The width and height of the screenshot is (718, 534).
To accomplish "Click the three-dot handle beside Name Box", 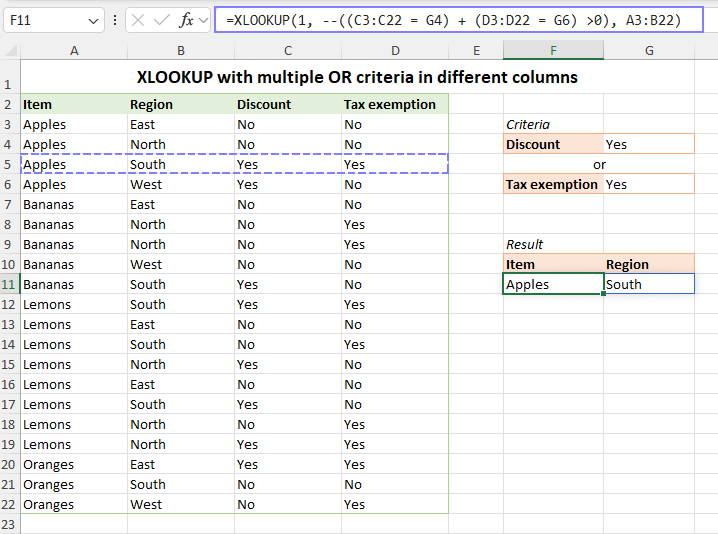I will 115,20.
